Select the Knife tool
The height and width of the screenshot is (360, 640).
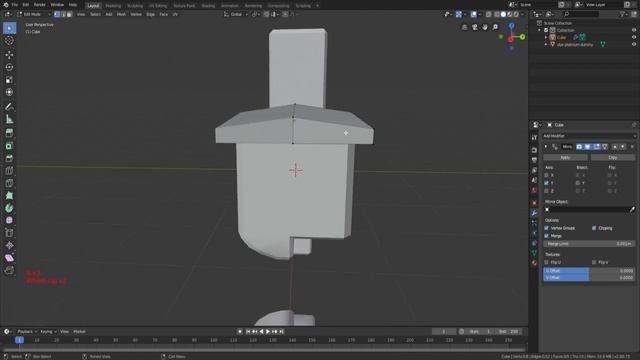(x=9, y=183)
